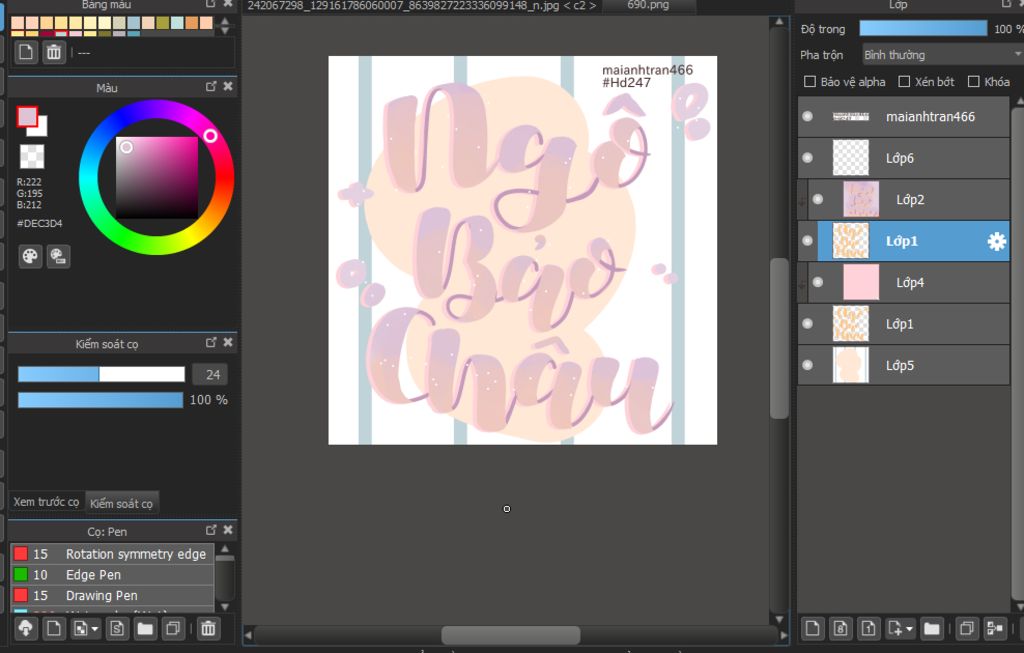Image resolution: width=1024 pixels, height=653 pixels.
Task: Delete the selected brush
Action: click(208, 628)
